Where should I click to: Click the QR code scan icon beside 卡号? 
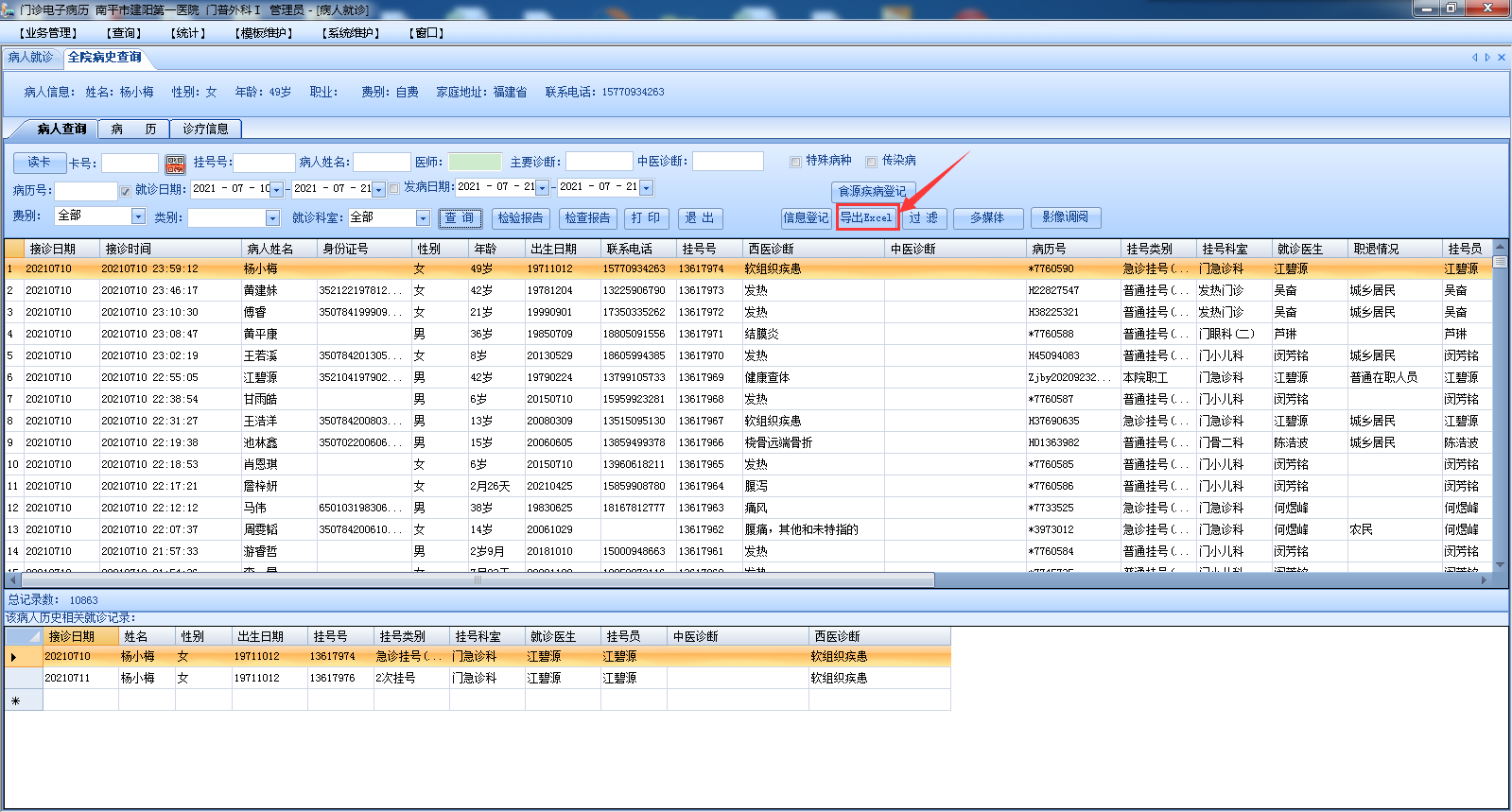point(175,164)
